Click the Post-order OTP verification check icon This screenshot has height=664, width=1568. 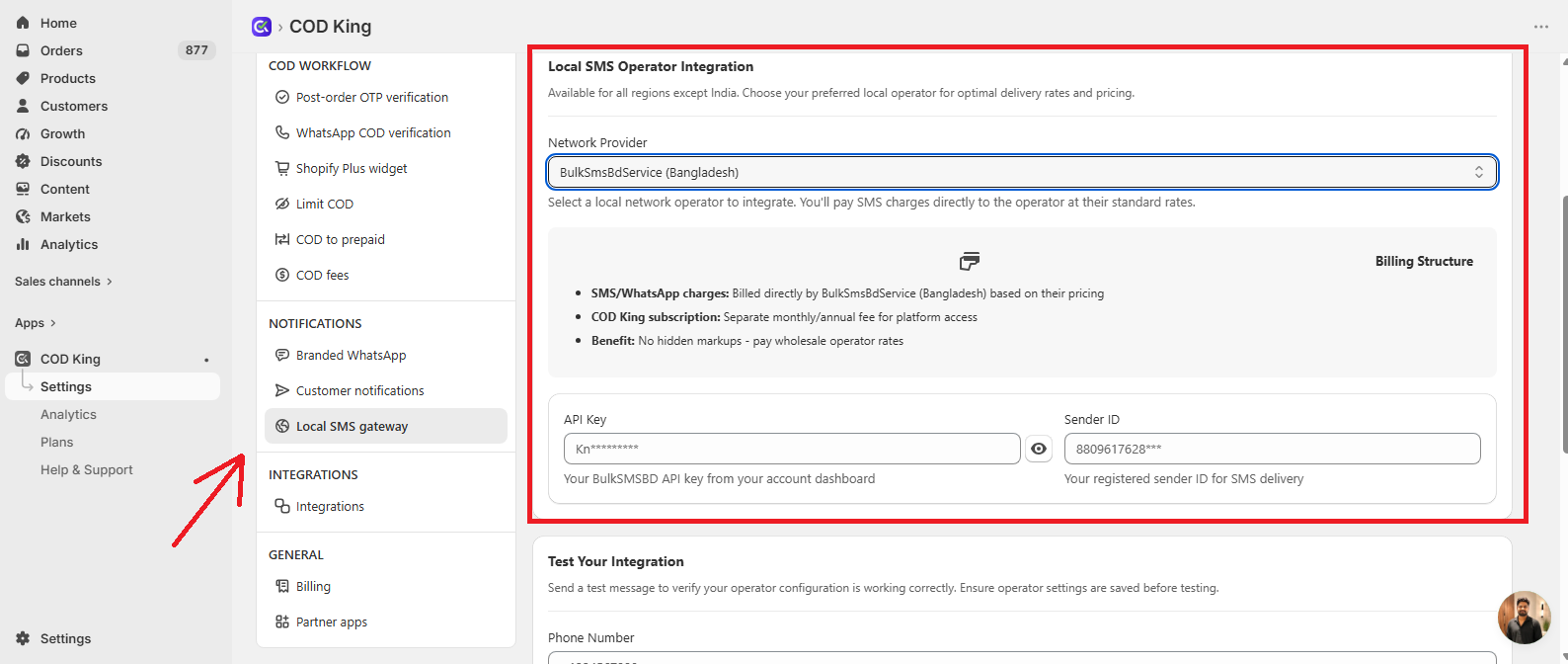coord(282,97)
